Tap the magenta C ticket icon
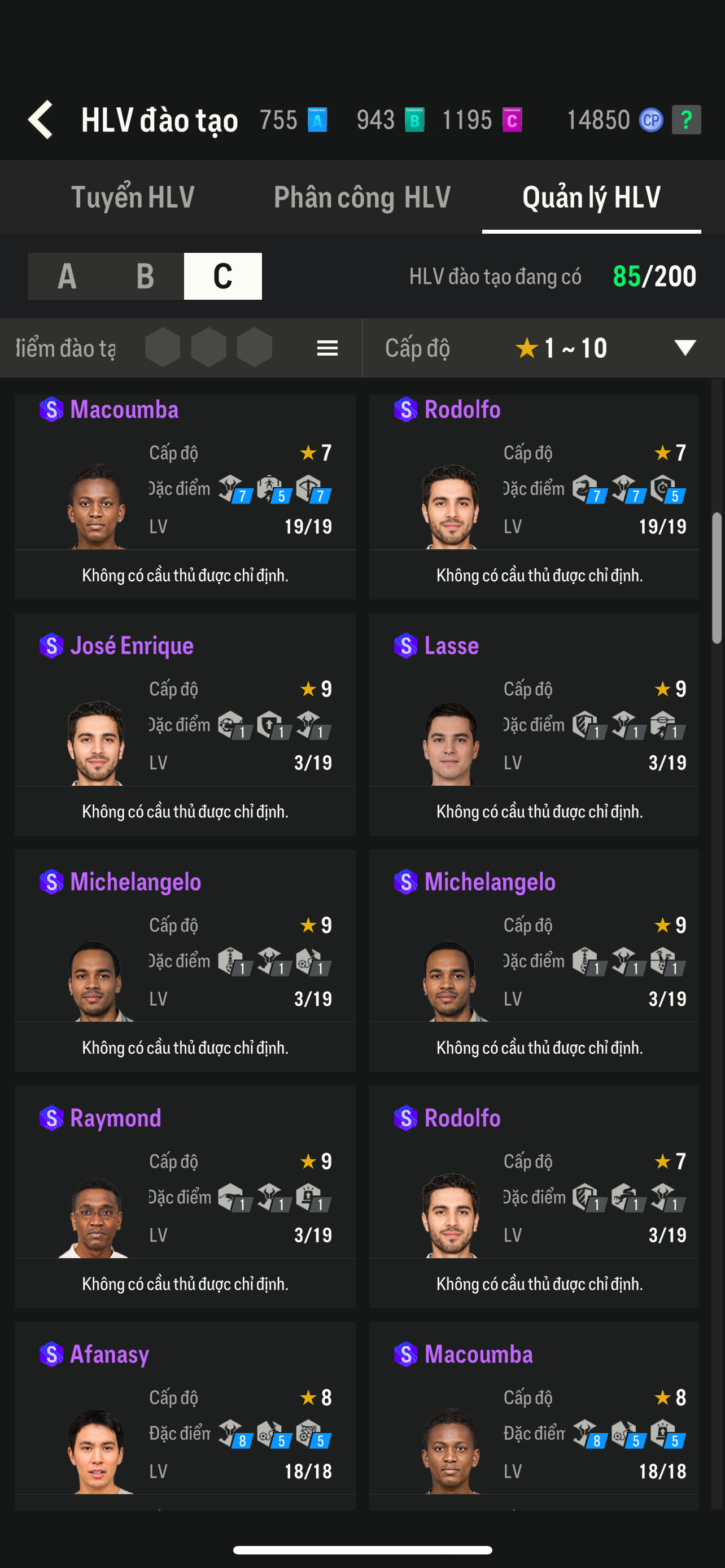 point(512,120)
